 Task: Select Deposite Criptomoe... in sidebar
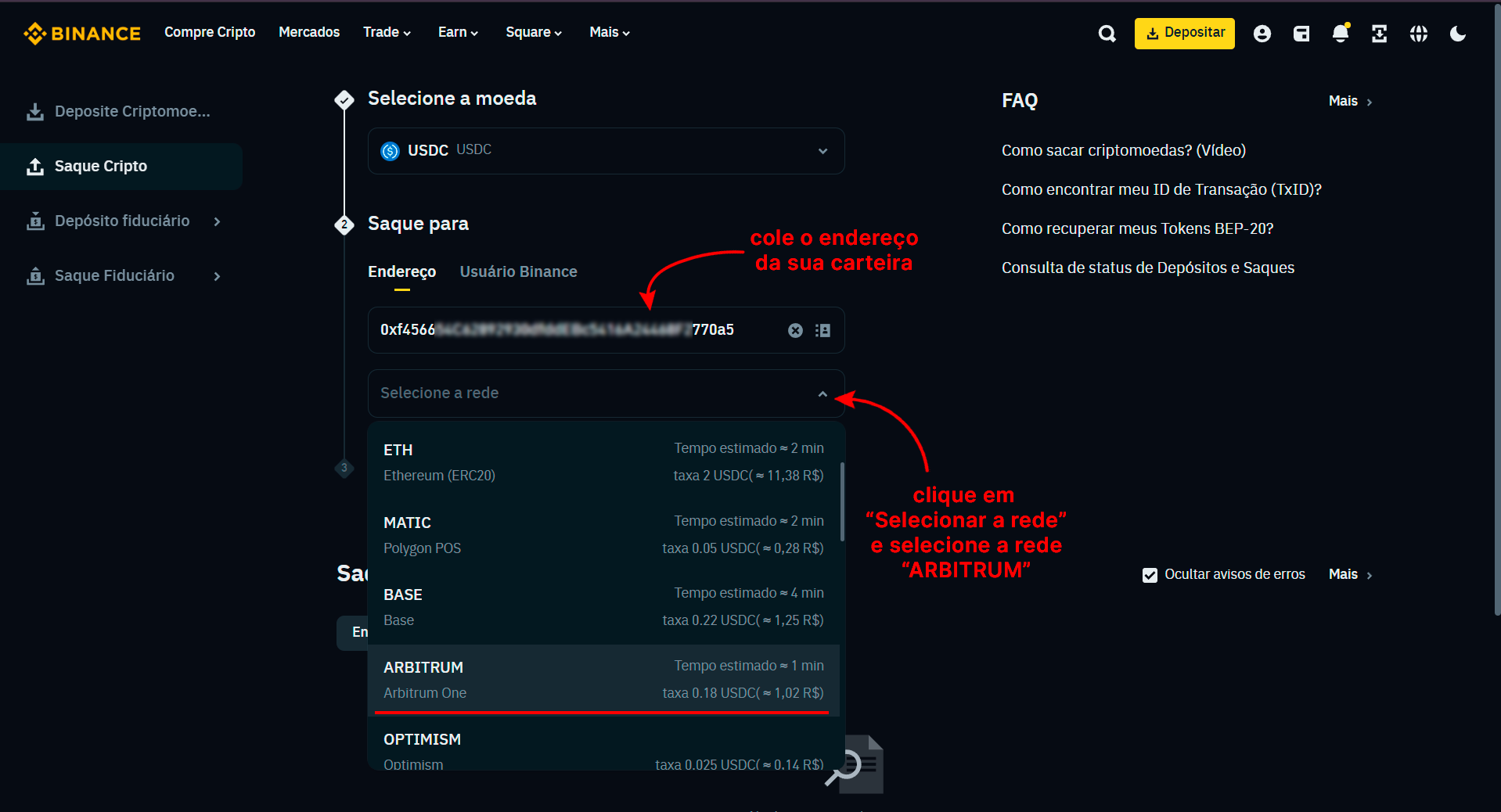pyautogui.click(x=121, y=112)
